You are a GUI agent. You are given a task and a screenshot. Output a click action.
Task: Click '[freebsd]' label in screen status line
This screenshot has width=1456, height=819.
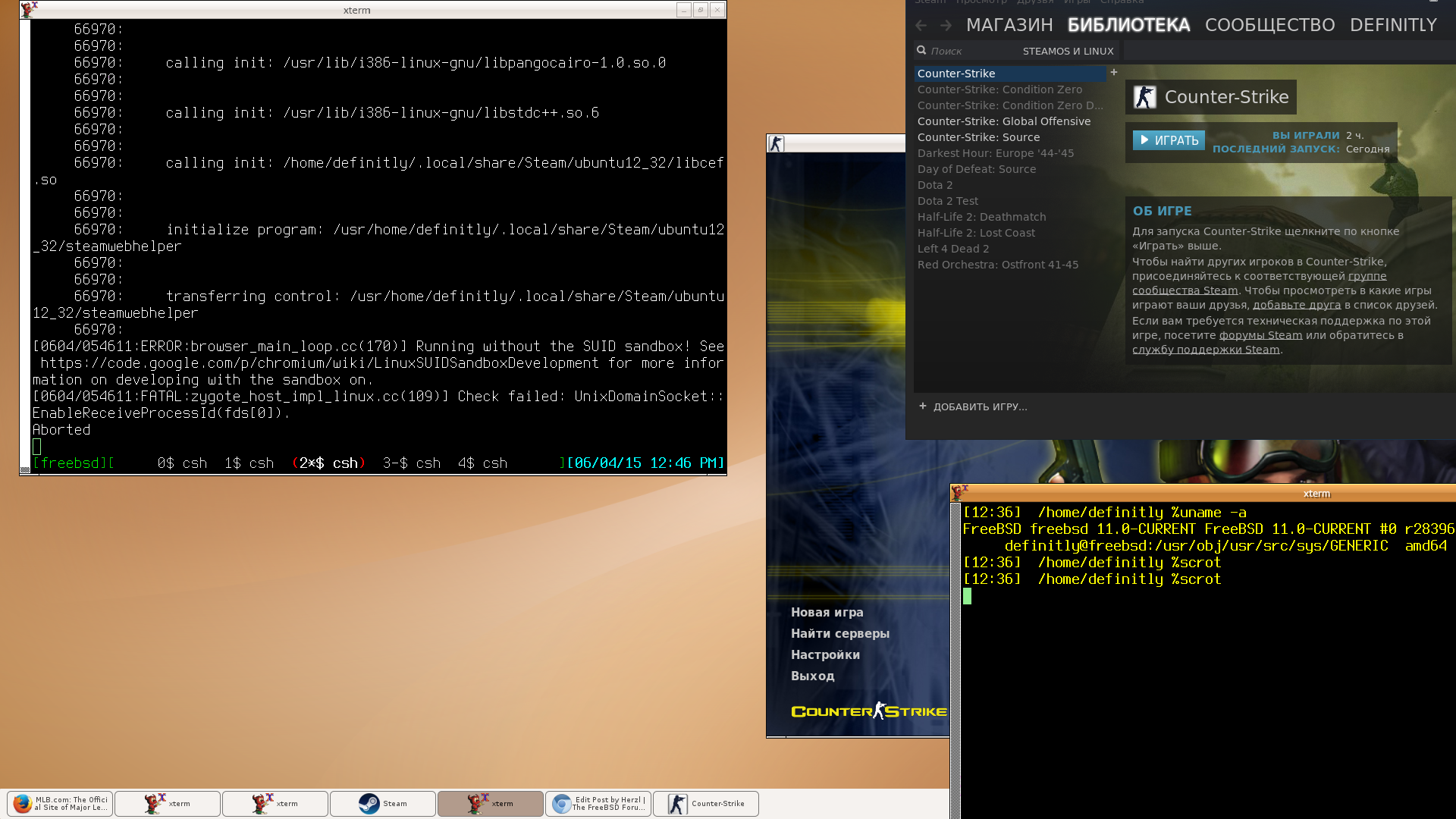[x=70, y=463]
